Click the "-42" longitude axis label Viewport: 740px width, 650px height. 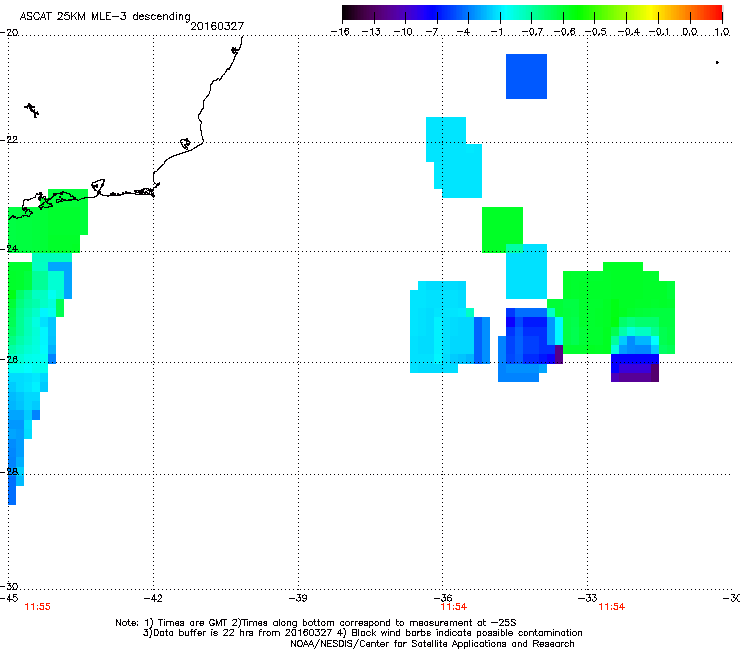point(153,598)
